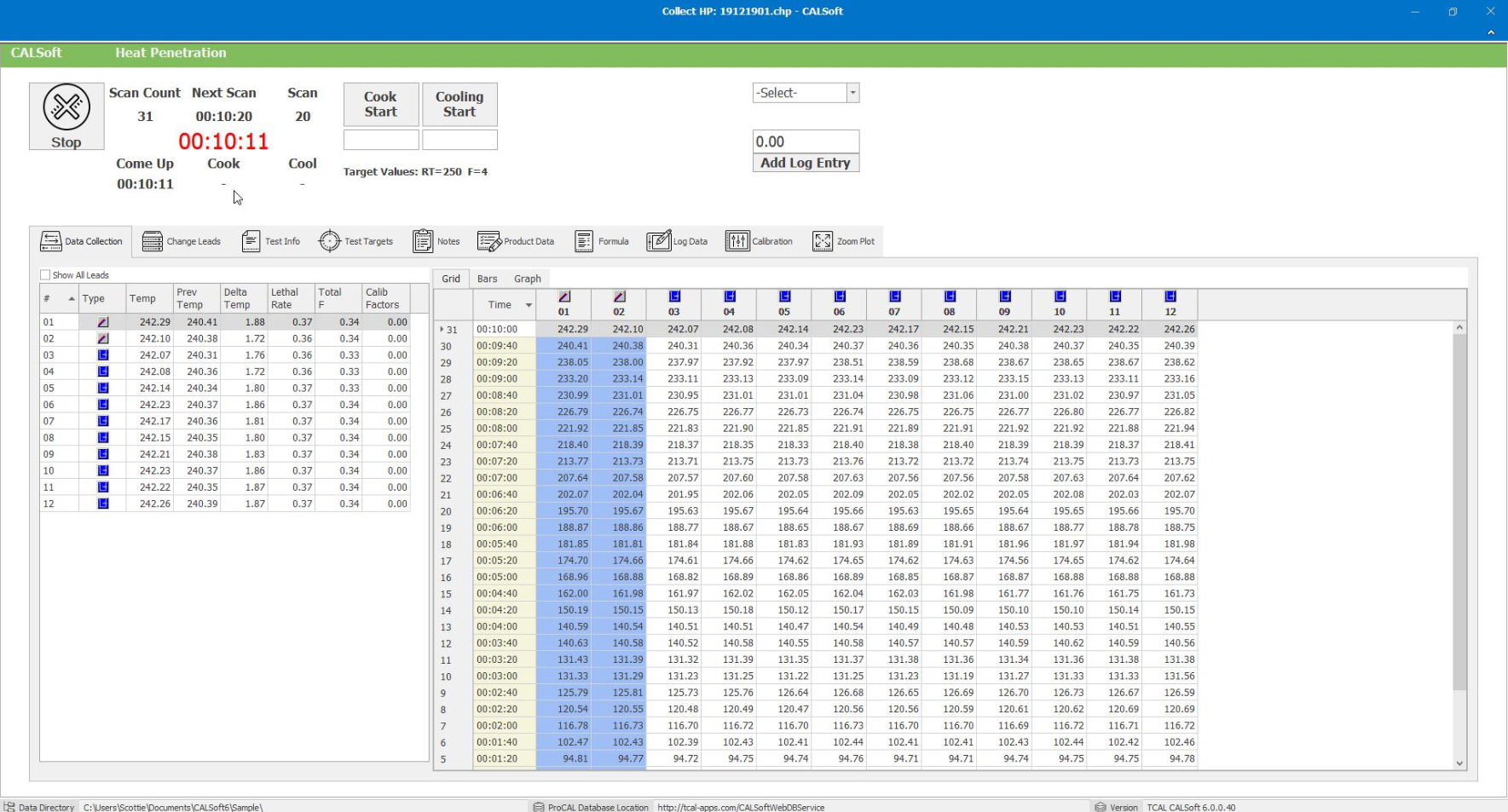Click the grid scrollbar up arrow
The height and width of the screenshot is (812, 1508).
[1459, 327]
